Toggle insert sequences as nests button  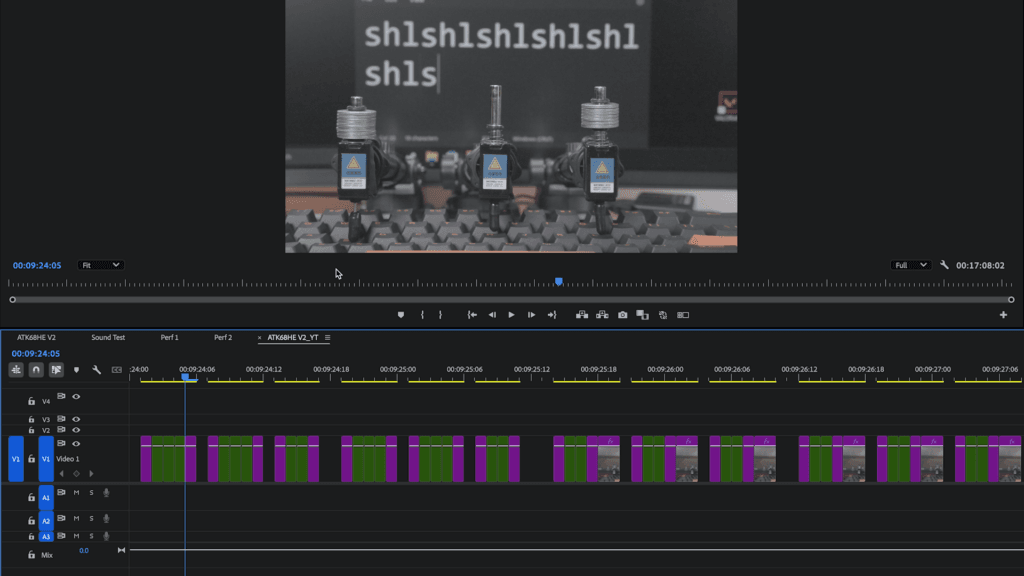pyautogui.click(x=16, y=370)
